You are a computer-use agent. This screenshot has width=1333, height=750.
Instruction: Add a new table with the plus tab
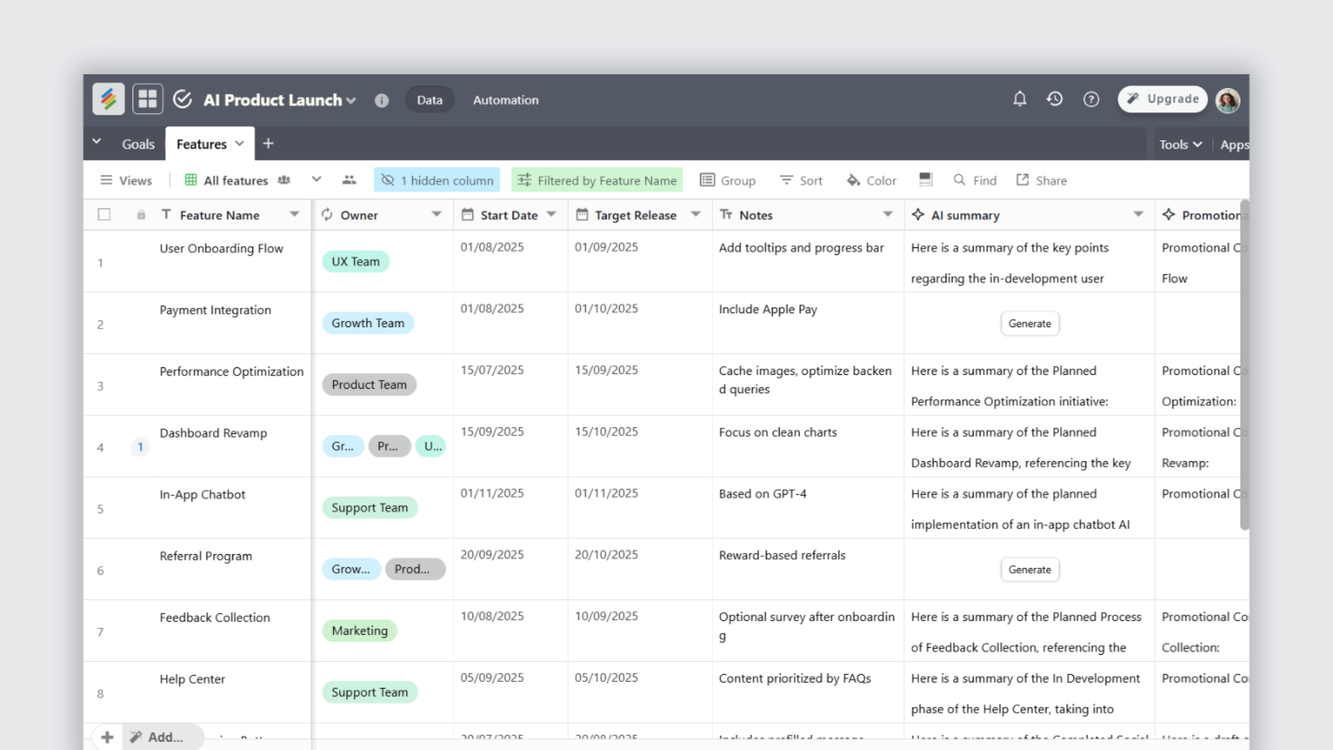268,143
